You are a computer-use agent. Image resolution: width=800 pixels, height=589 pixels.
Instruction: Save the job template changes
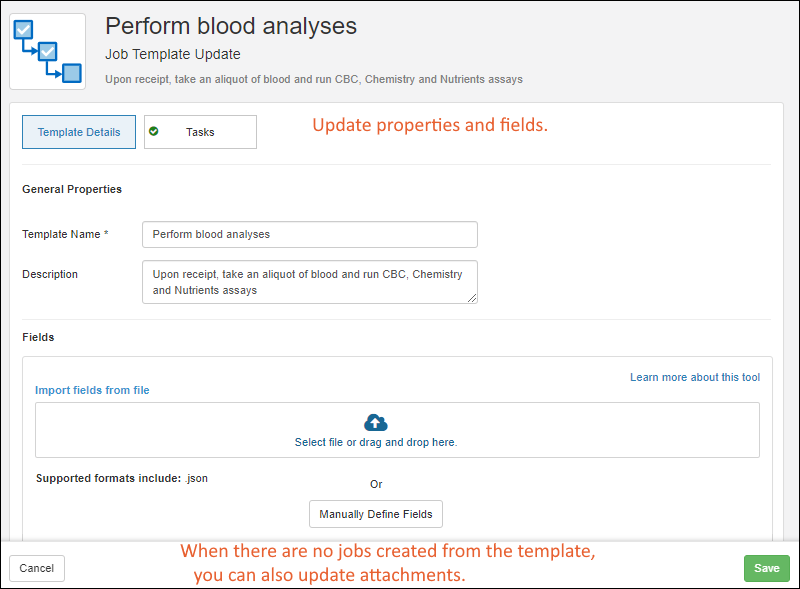coord(766,568)
